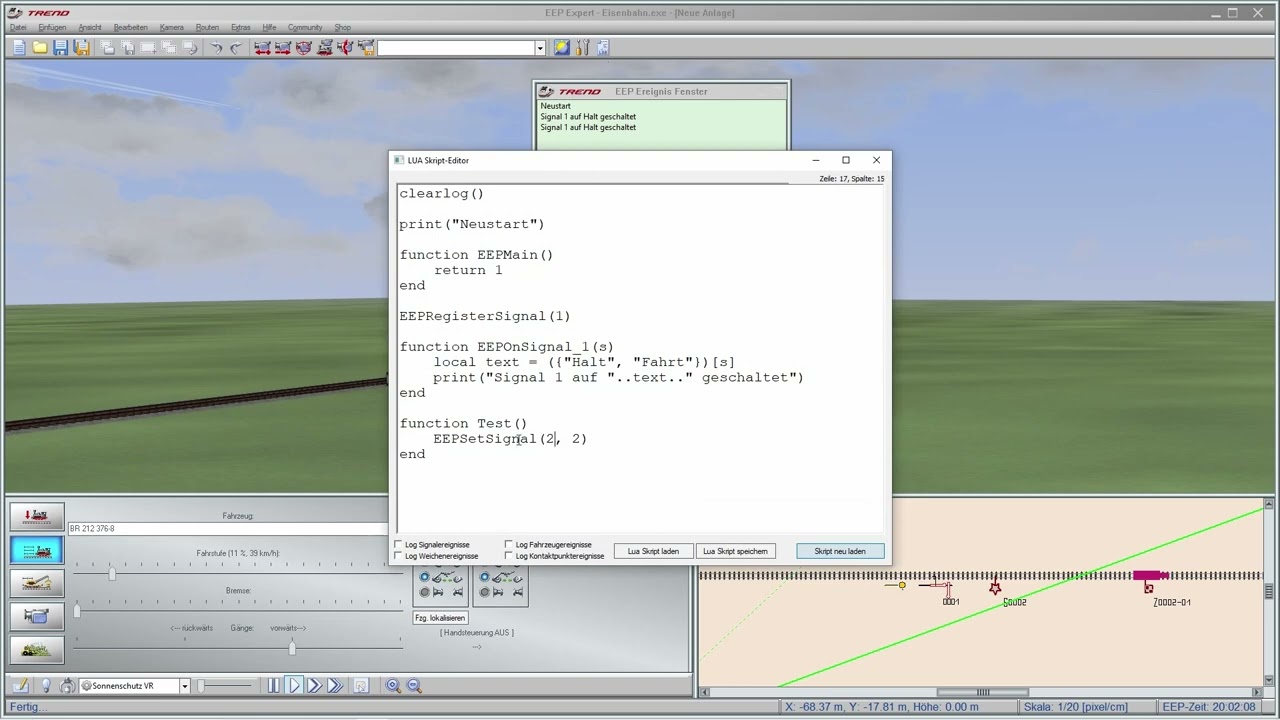Click the Fahrzeug name field BR 212 376-8
The width and height of the screenshot is (1280, 720).
click(228, 528)
